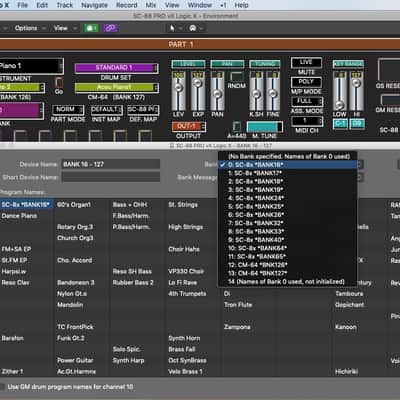Open the SC-88 Pro def. map menu
The height and width of the screenshot is (400, 400).
[x=143, y=110]
